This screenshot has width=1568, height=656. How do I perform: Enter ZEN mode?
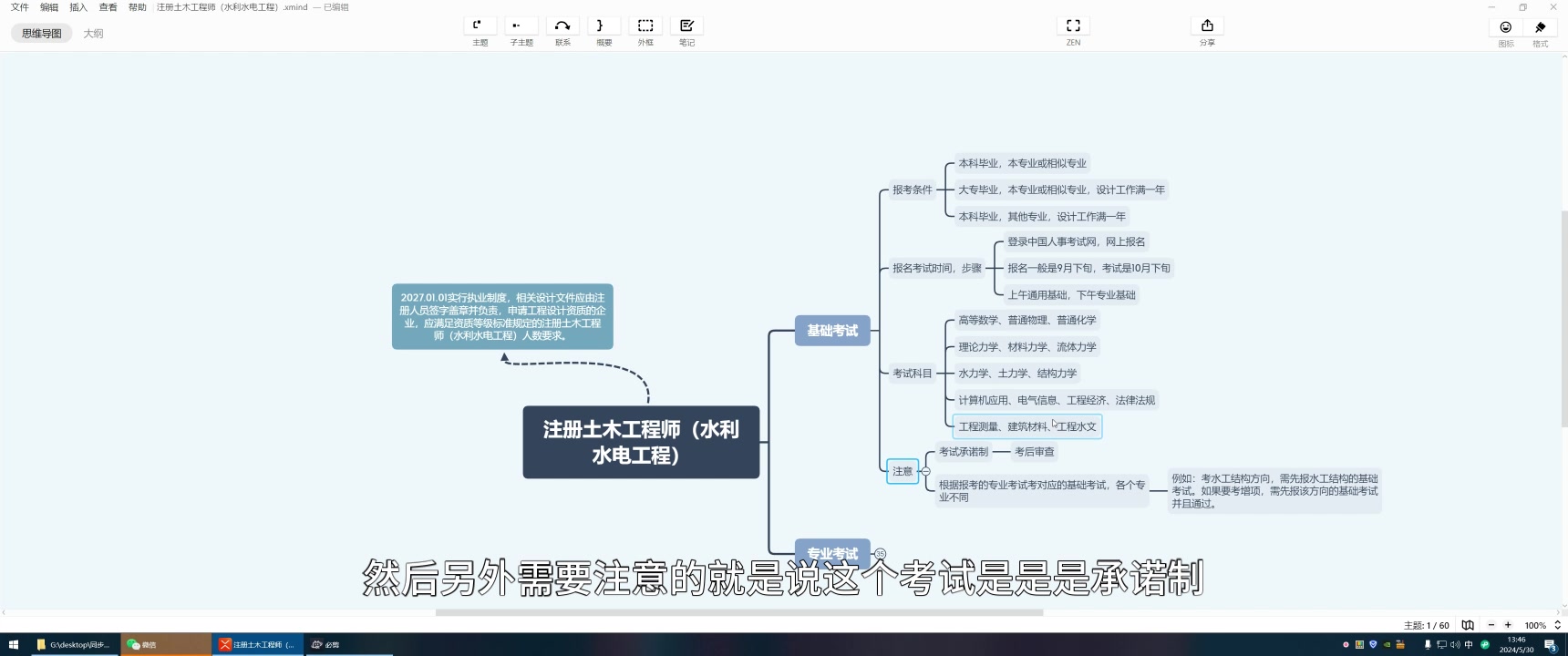1073,26
